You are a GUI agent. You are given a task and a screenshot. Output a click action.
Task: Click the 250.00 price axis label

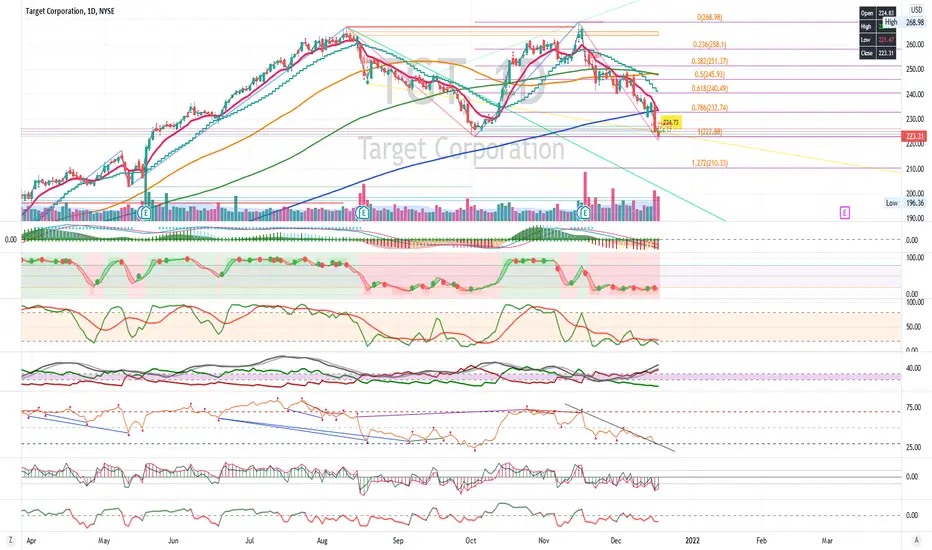915,70
